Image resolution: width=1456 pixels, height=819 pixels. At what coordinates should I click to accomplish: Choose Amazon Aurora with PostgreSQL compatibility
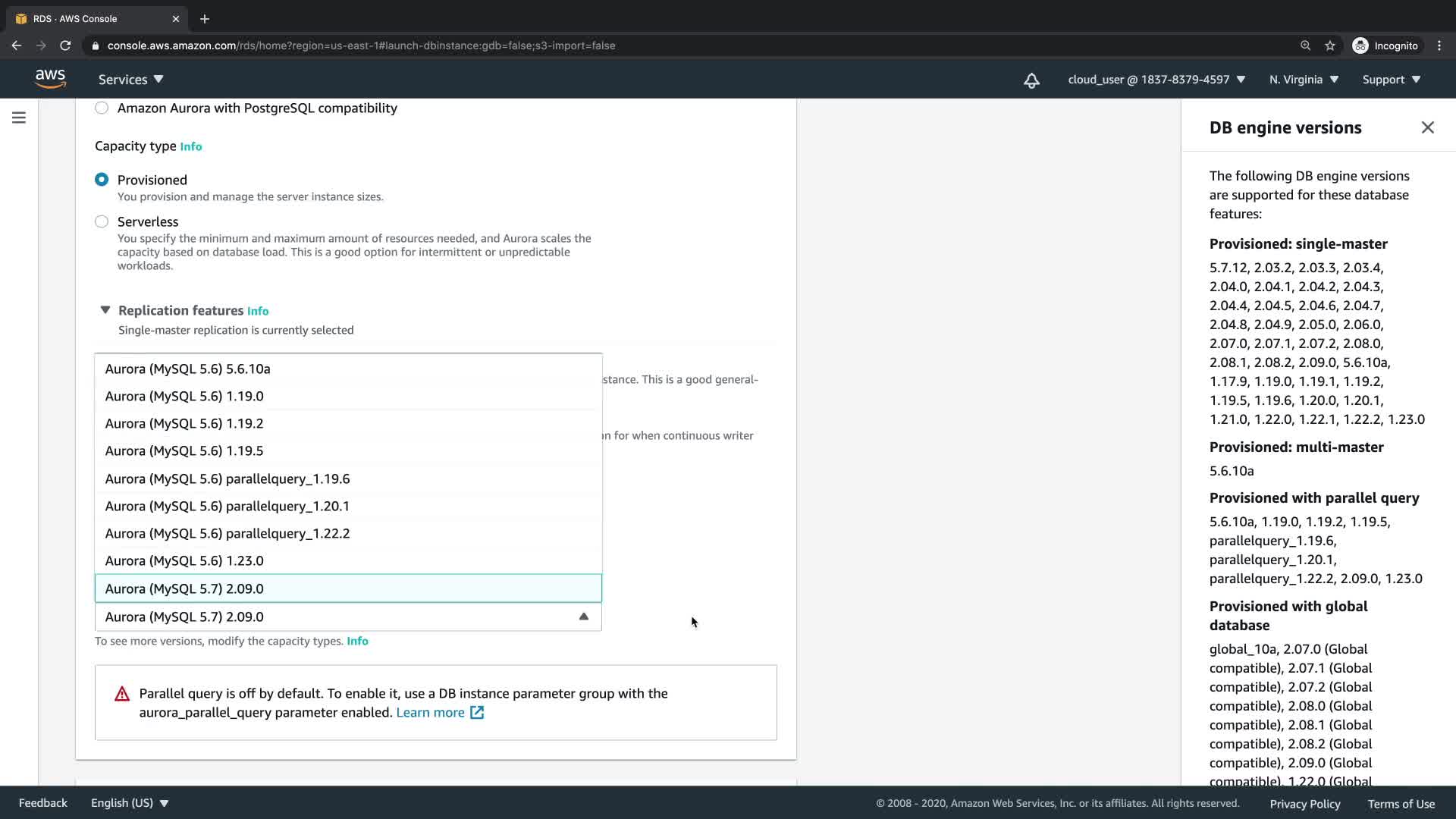click(102, 108)
